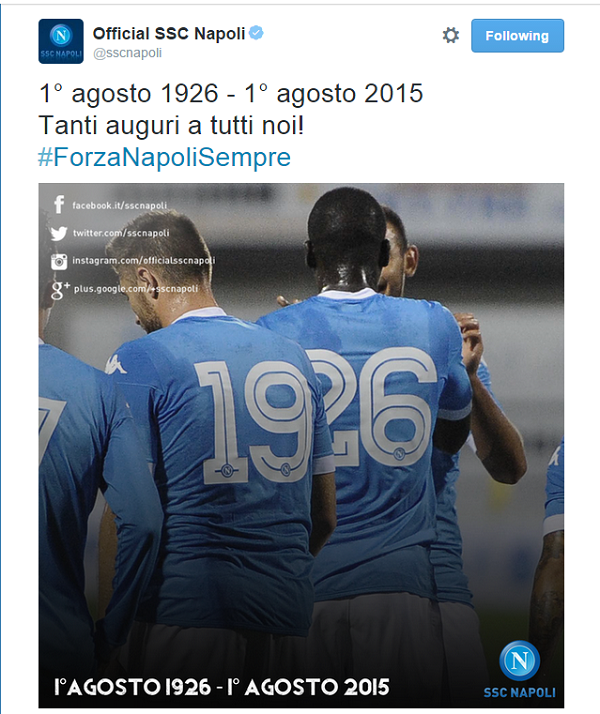Click the Facebook icon in the image
Image resolution: width=600 pixels, height=714 pixels.
tap(59, 205)
